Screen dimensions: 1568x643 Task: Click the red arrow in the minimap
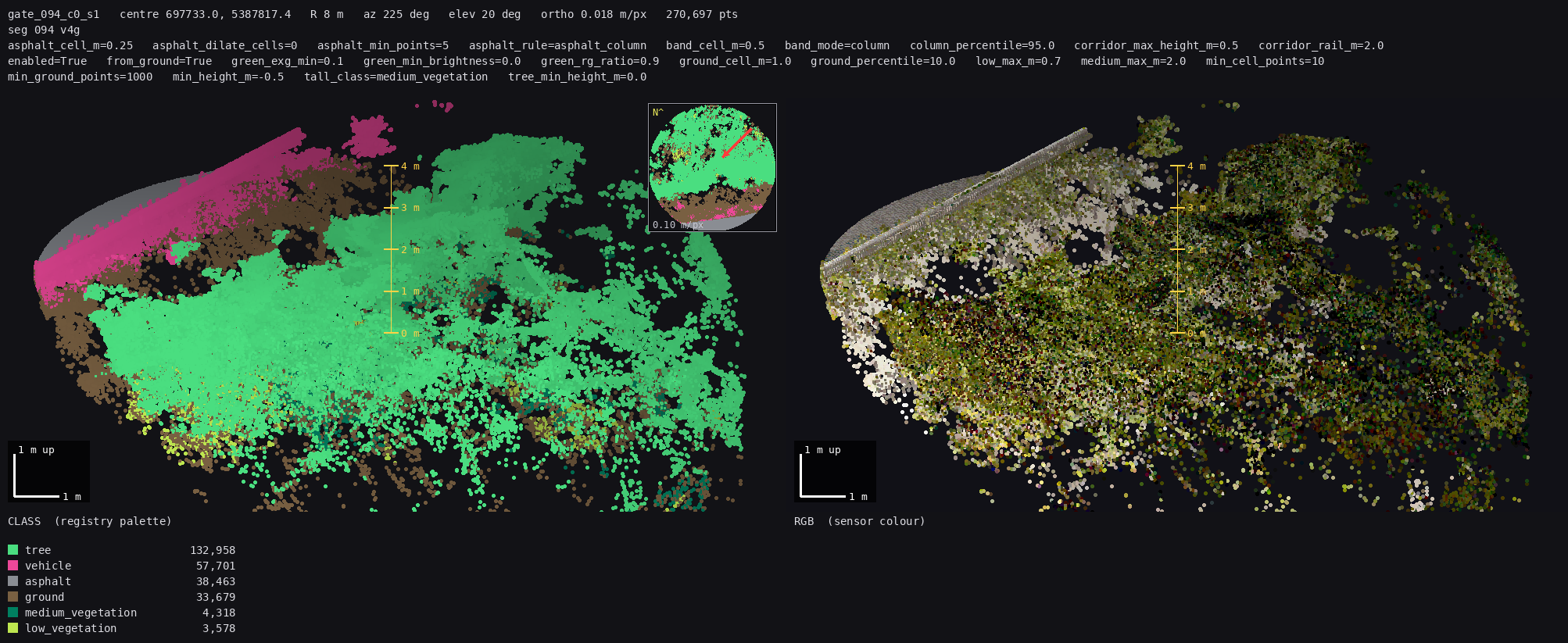(736, 143)
